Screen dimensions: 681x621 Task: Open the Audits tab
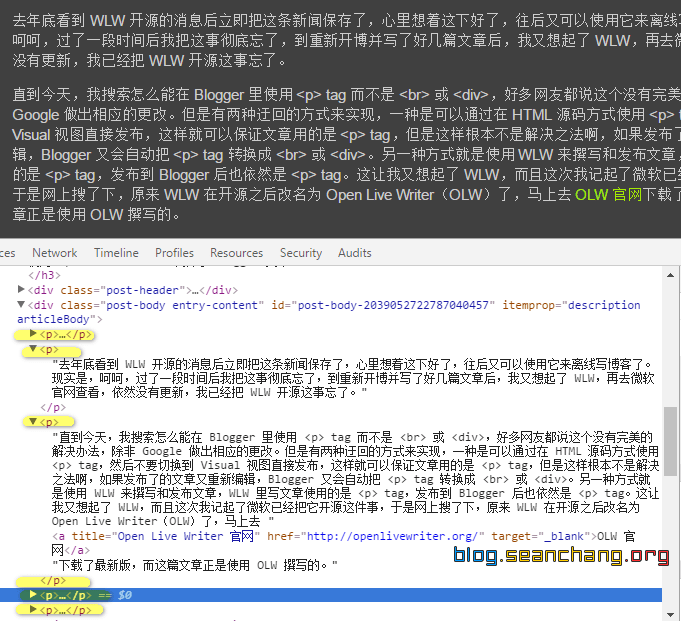(x=354, y=253)
